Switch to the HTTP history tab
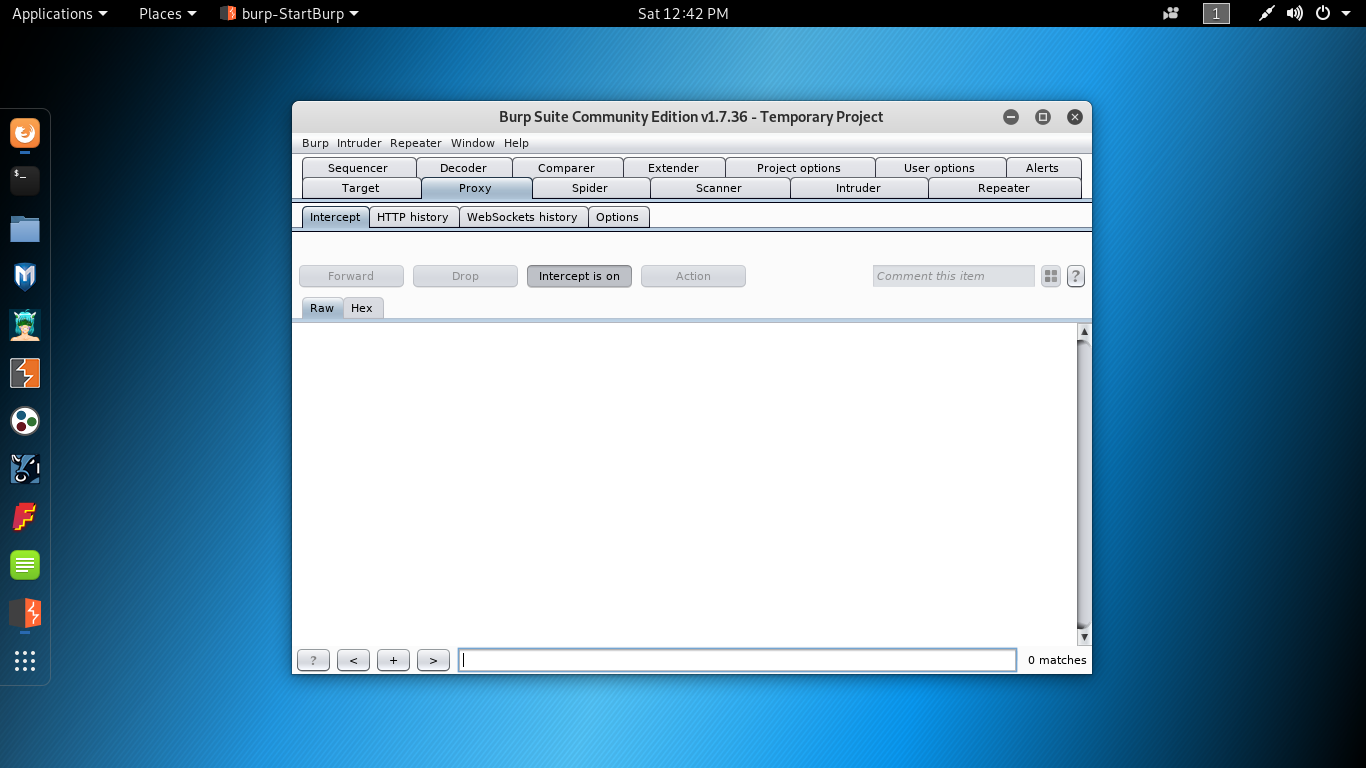 414,217
